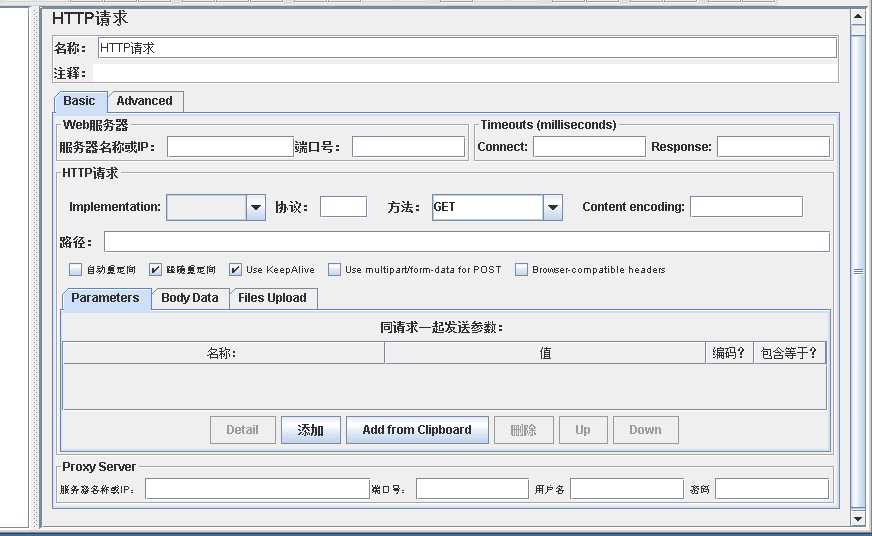The width and height of the screenshot is (872, 536).
Task: Switch to the Advanced tab
Action: [x=144, y=101]
